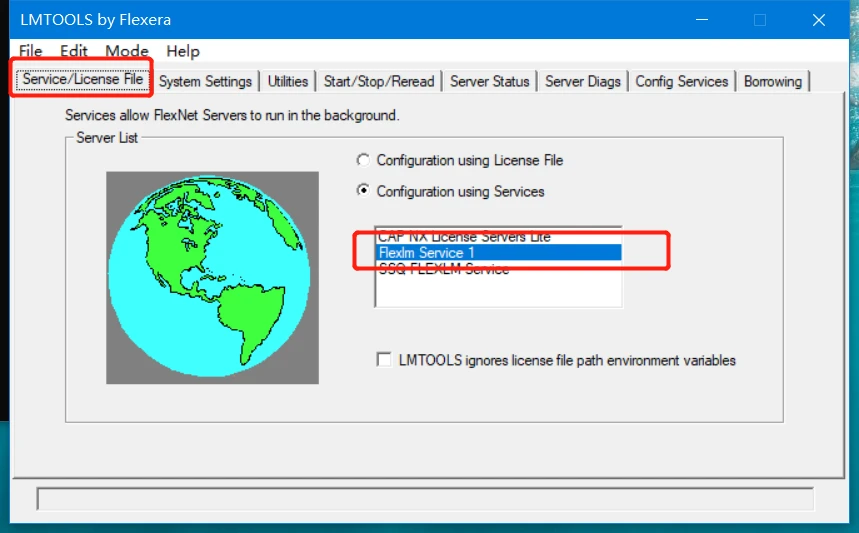Open the Config Services tab
Image resolution: width=859 pixels, height=533 pixels.
click(x=682, y=81)
